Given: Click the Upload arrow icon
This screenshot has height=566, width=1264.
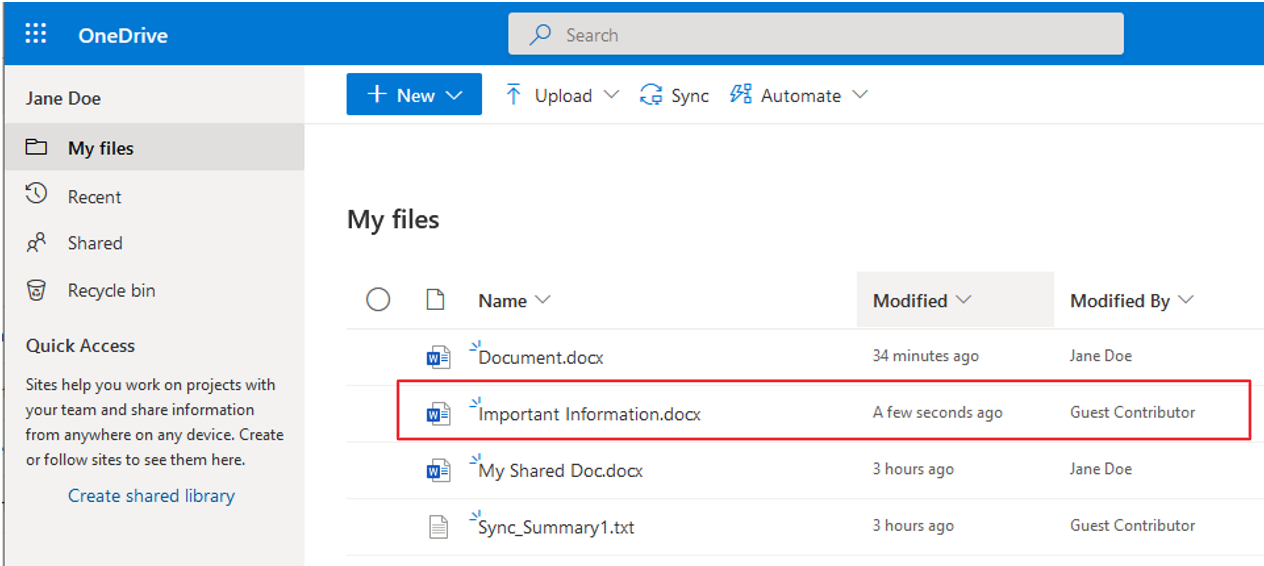Looking at the screenshot, I should [x=514, y=94].
